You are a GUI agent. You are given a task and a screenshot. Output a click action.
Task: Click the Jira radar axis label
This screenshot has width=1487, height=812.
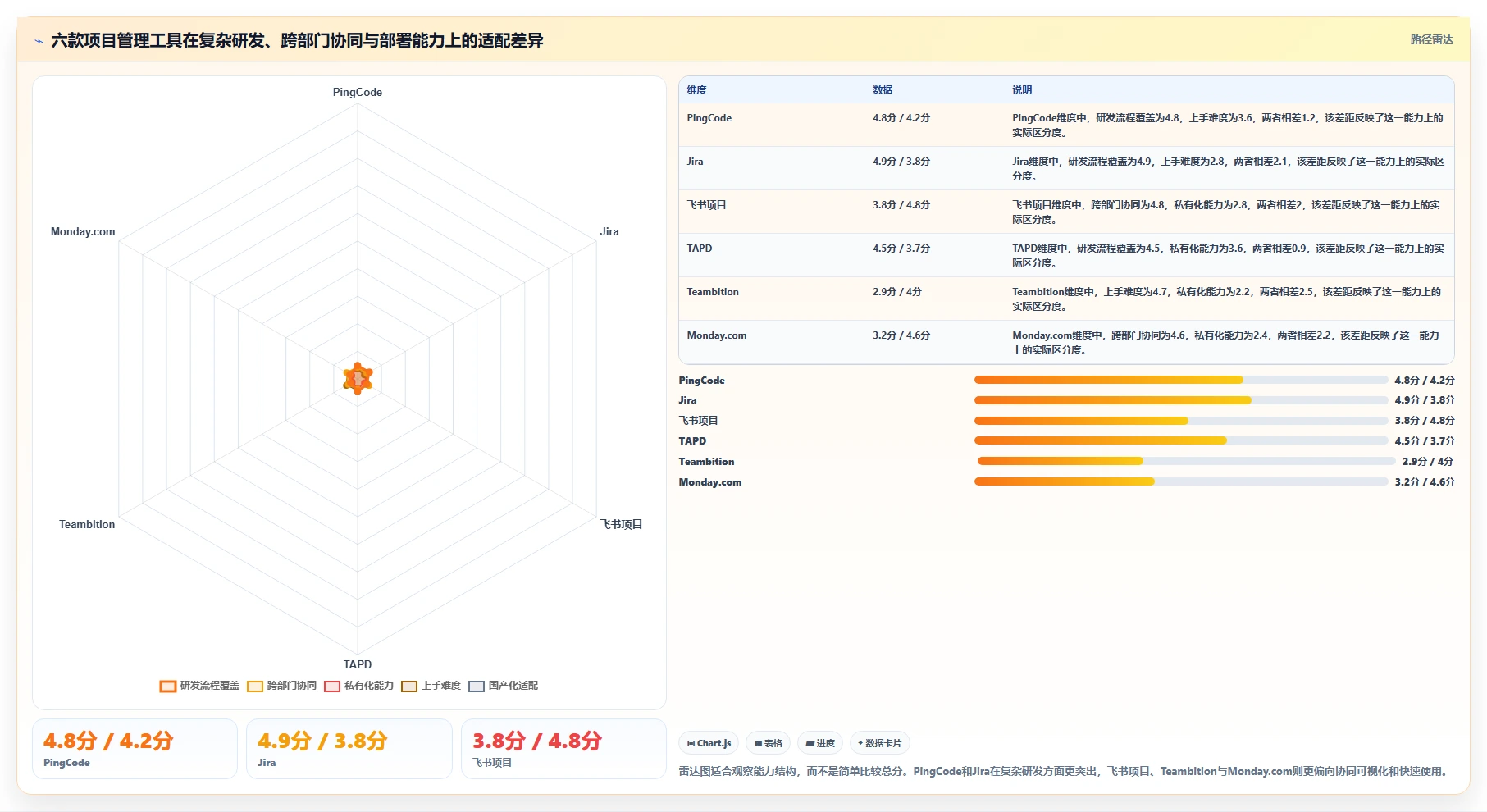[609, 231]
